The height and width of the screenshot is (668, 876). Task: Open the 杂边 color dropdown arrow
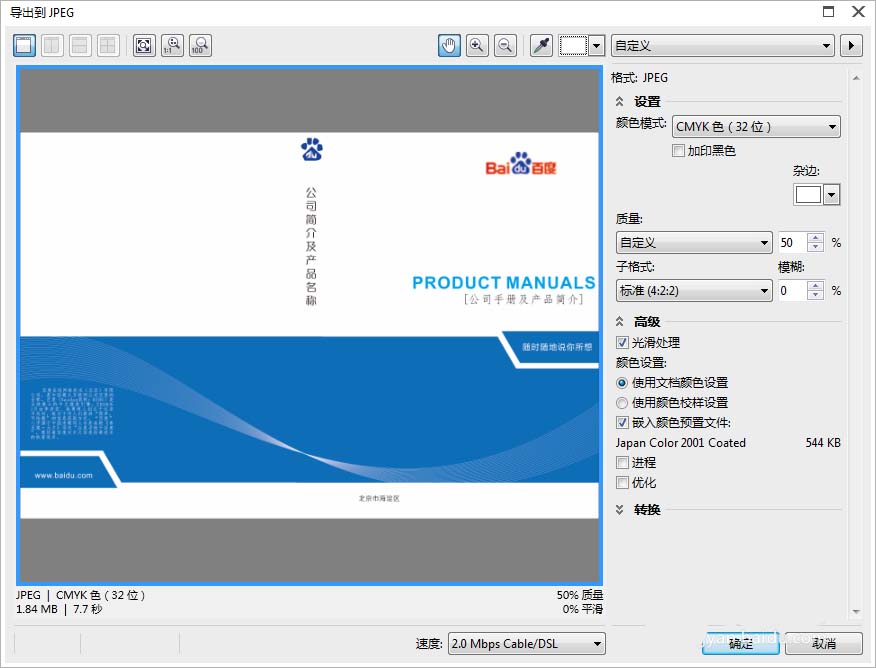tap(832, 194)
